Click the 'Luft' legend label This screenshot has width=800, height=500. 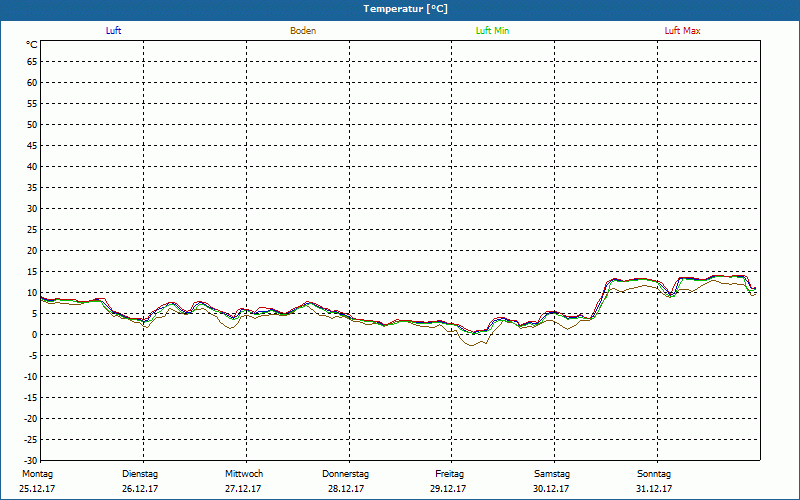113,31
